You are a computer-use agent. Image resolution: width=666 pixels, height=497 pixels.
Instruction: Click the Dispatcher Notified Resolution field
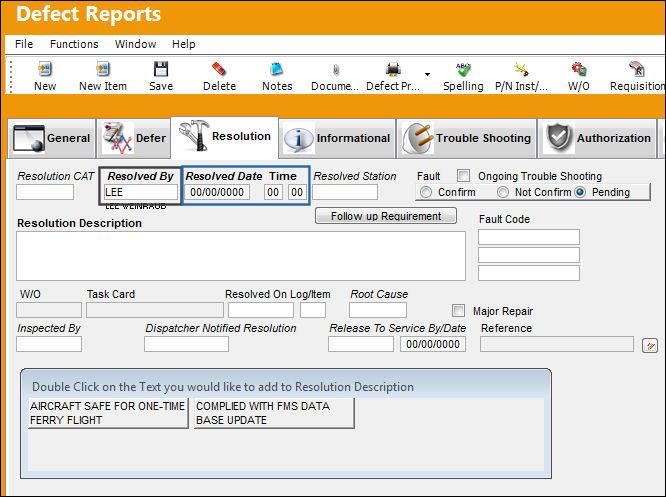click(x=186, y=344)
